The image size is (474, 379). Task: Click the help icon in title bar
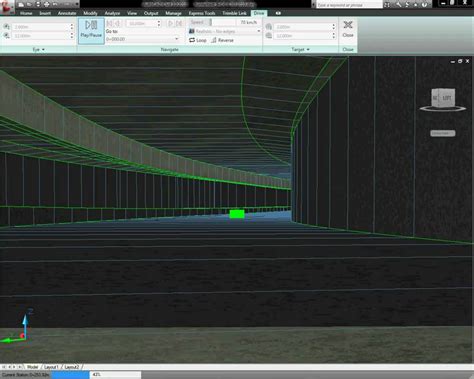(x=424, y=5)
